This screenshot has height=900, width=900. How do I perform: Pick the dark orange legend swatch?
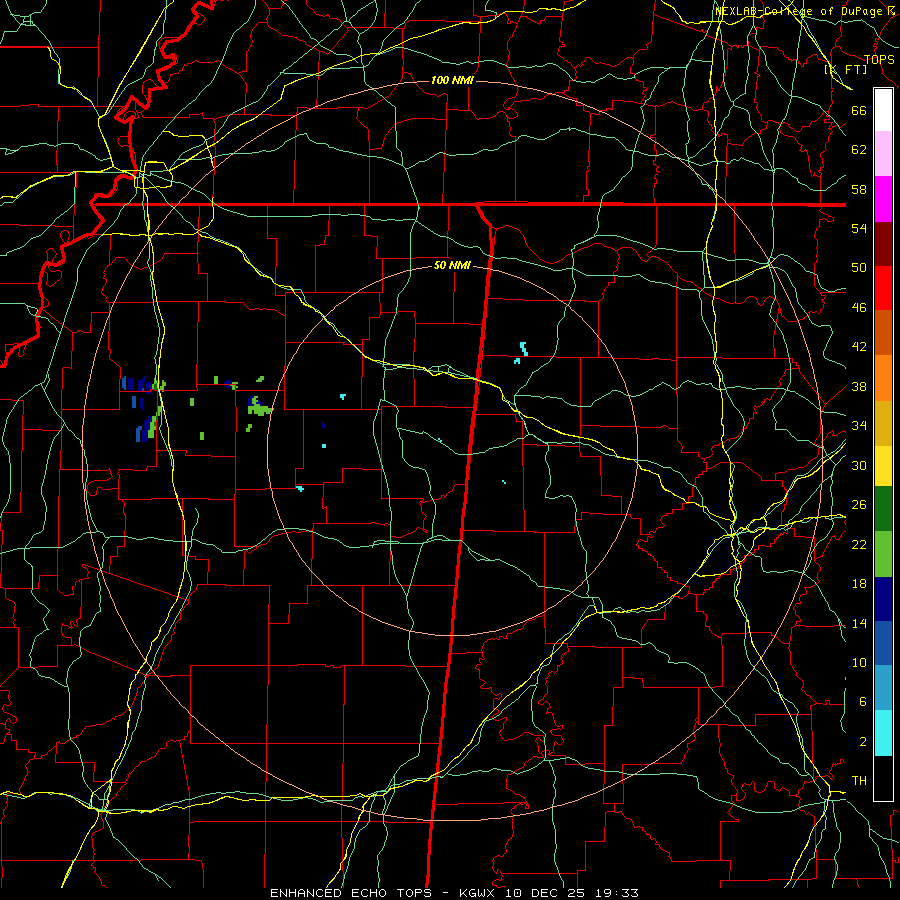(x=883, y=333)
